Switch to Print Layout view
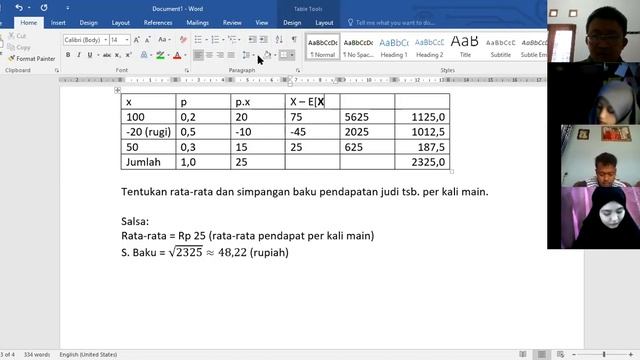640x360 pixels. (542, 354)
